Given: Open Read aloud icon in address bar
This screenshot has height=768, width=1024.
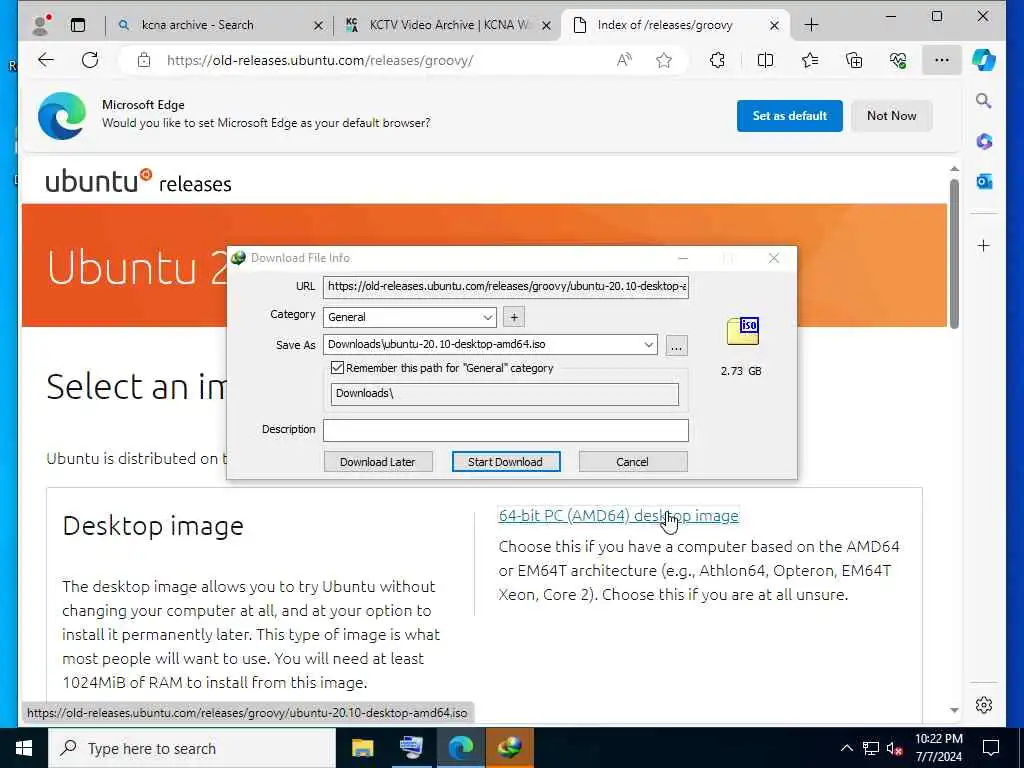Looking at the screenshot, I should 624,61.
